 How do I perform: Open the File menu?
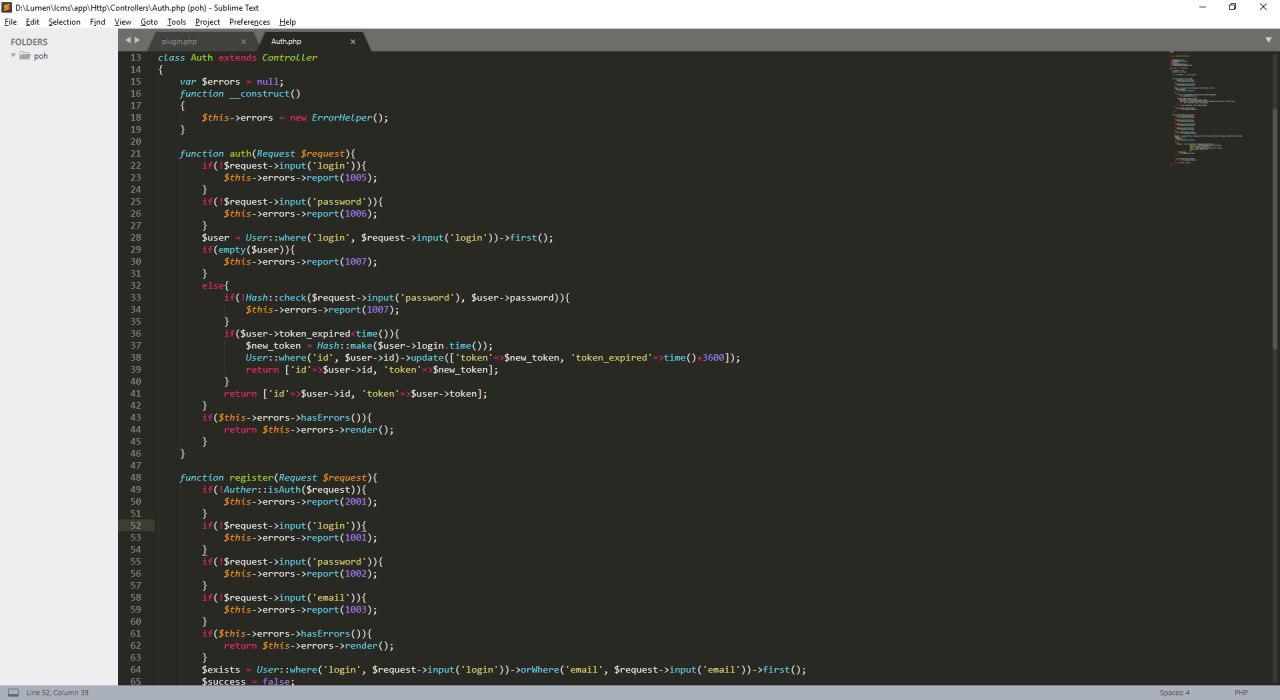click(x=10, y=22)
